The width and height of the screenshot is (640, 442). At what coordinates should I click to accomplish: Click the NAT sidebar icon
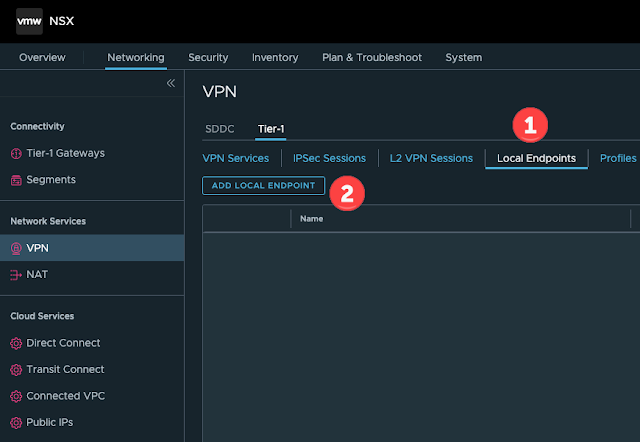click(x=16, y=275)
